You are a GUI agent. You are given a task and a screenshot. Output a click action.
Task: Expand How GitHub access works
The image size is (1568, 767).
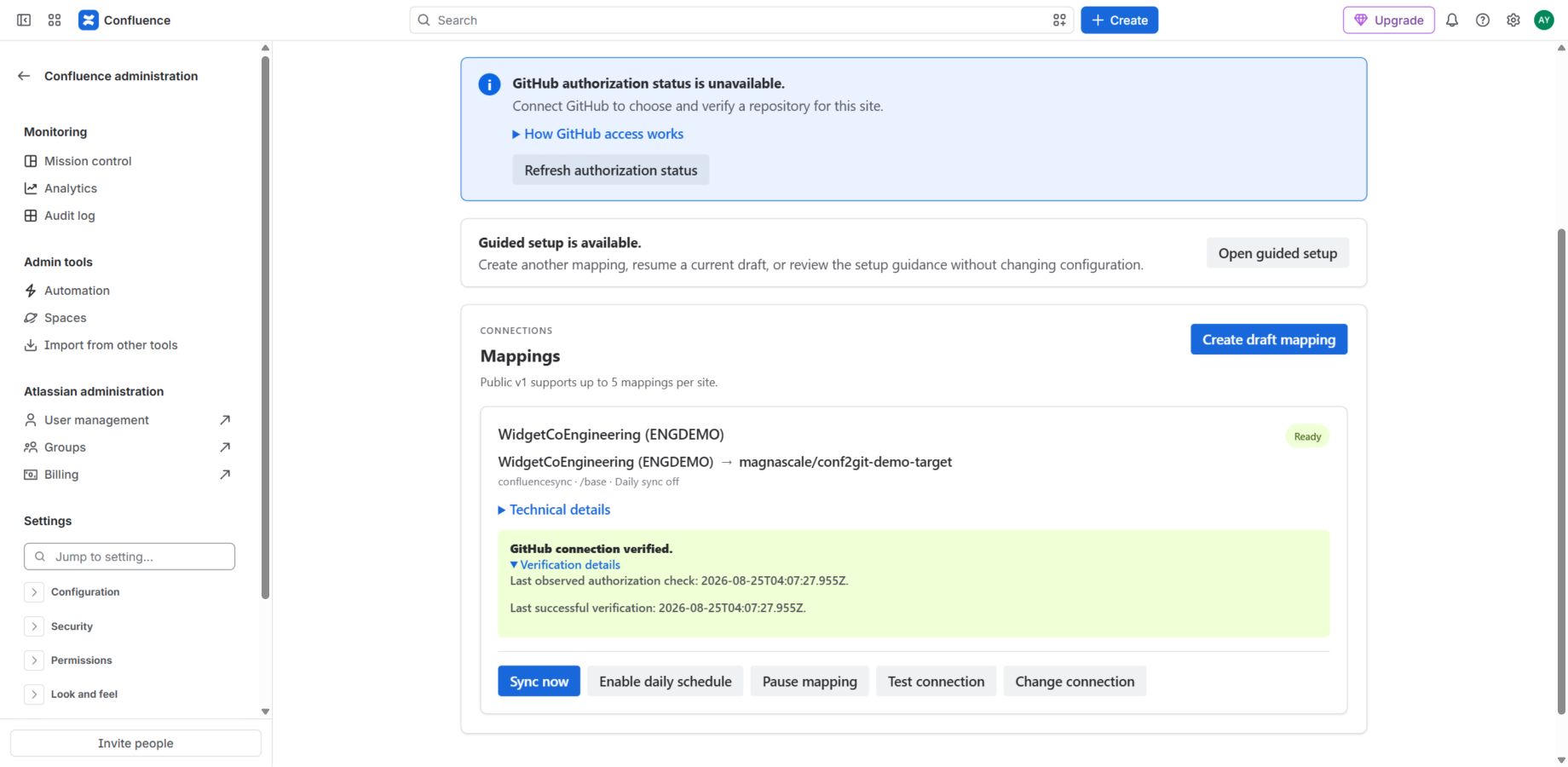tap(598, 134)
